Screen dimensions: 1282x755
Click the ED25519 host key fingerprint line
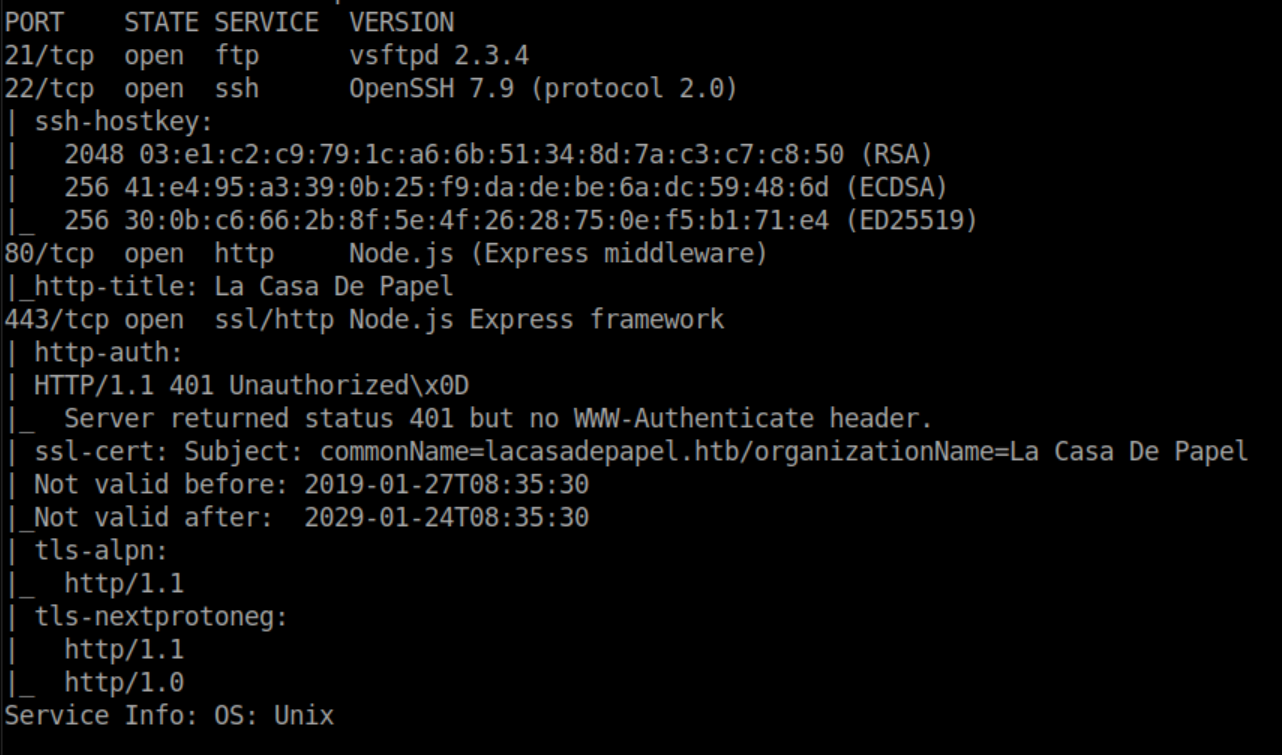pos(520,220)
